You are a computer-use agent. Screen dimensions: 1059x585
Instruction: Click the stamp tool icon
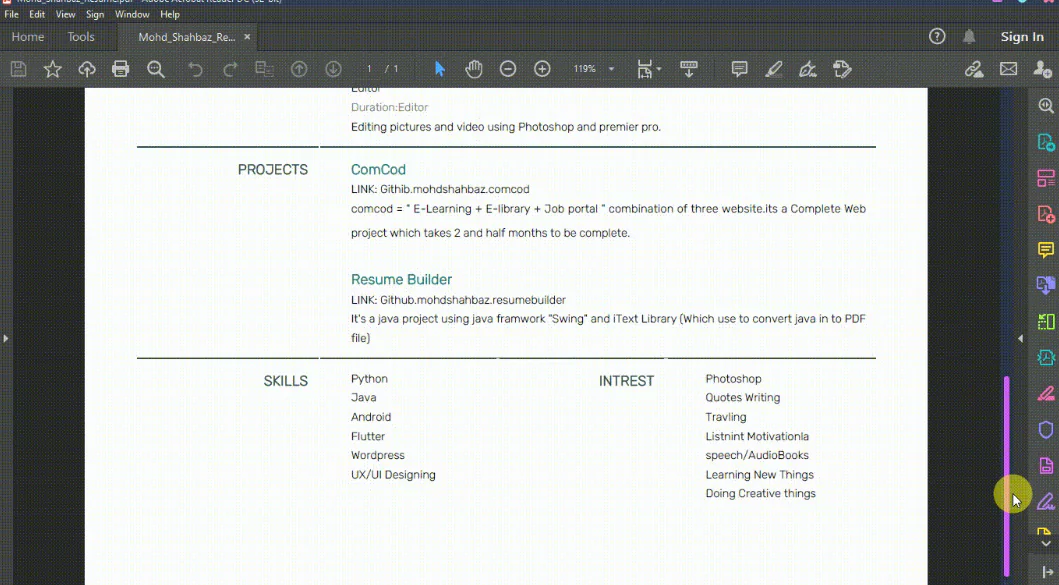click(842, 69)
